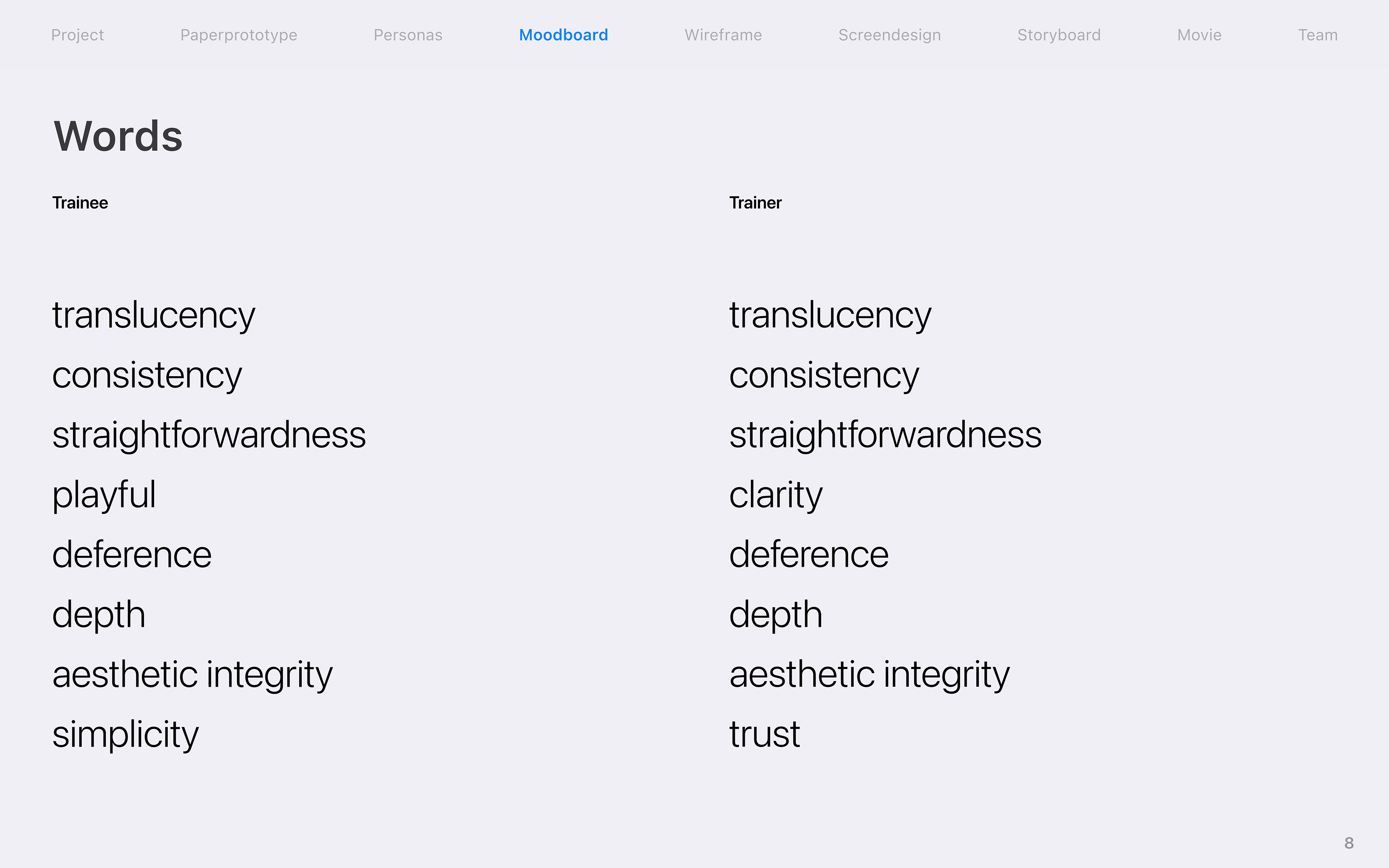Image resolution: width=1389 pixels, height=868 pixels.
Task: Select the Trainee column label
Action: pyautogui.click(x=80, y=203)
